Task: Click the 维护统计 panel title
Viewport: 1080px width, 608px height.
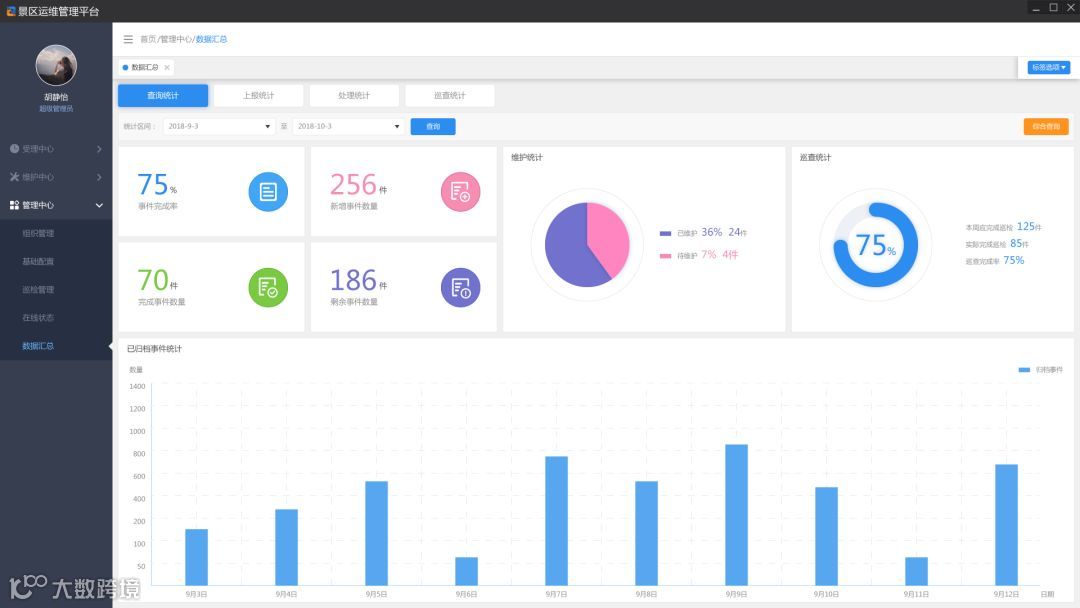Action: (527, 158)
